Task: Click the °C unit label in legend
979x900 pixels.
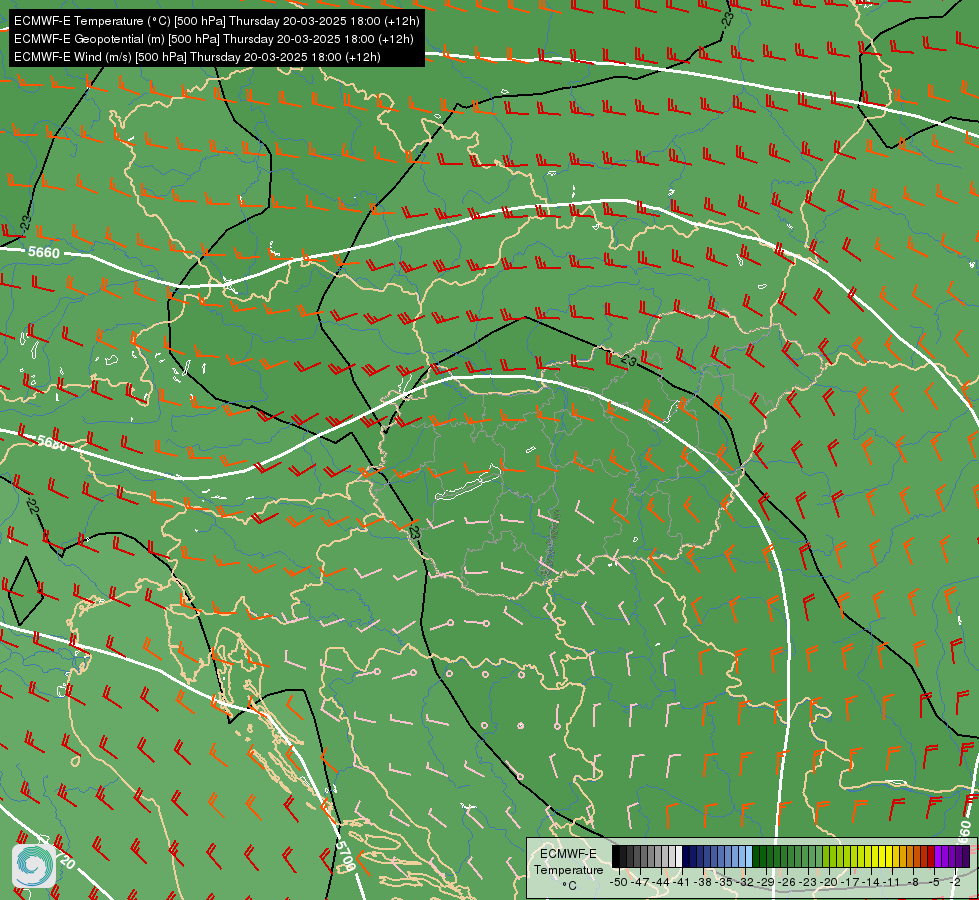Action: click(569, 886)
